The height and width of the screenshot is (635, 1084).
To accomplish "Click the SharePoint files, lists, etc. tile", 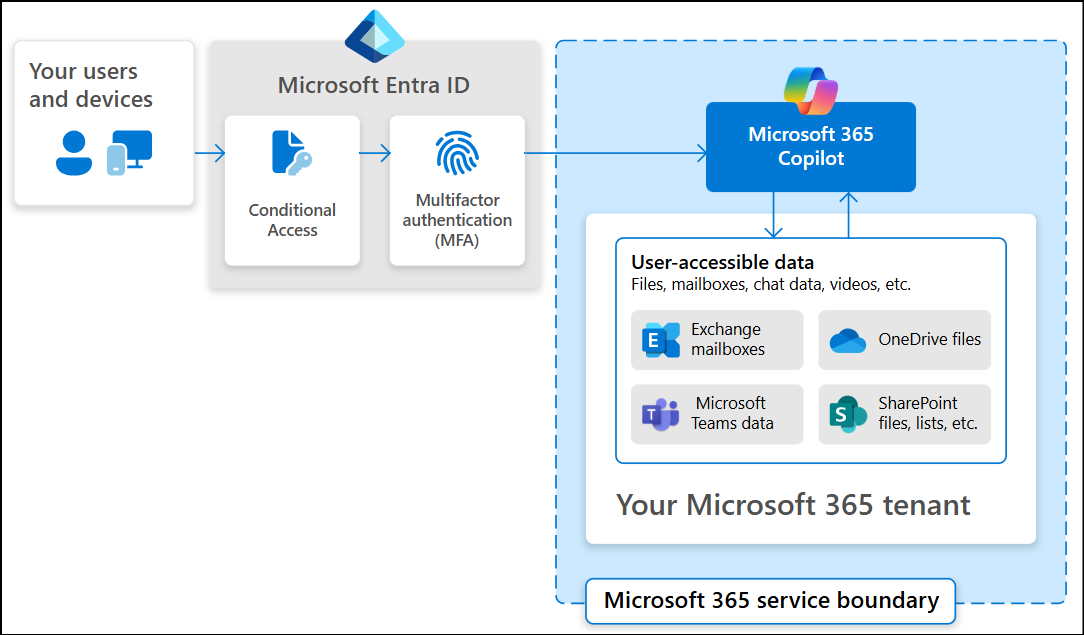I will [904, 414].
